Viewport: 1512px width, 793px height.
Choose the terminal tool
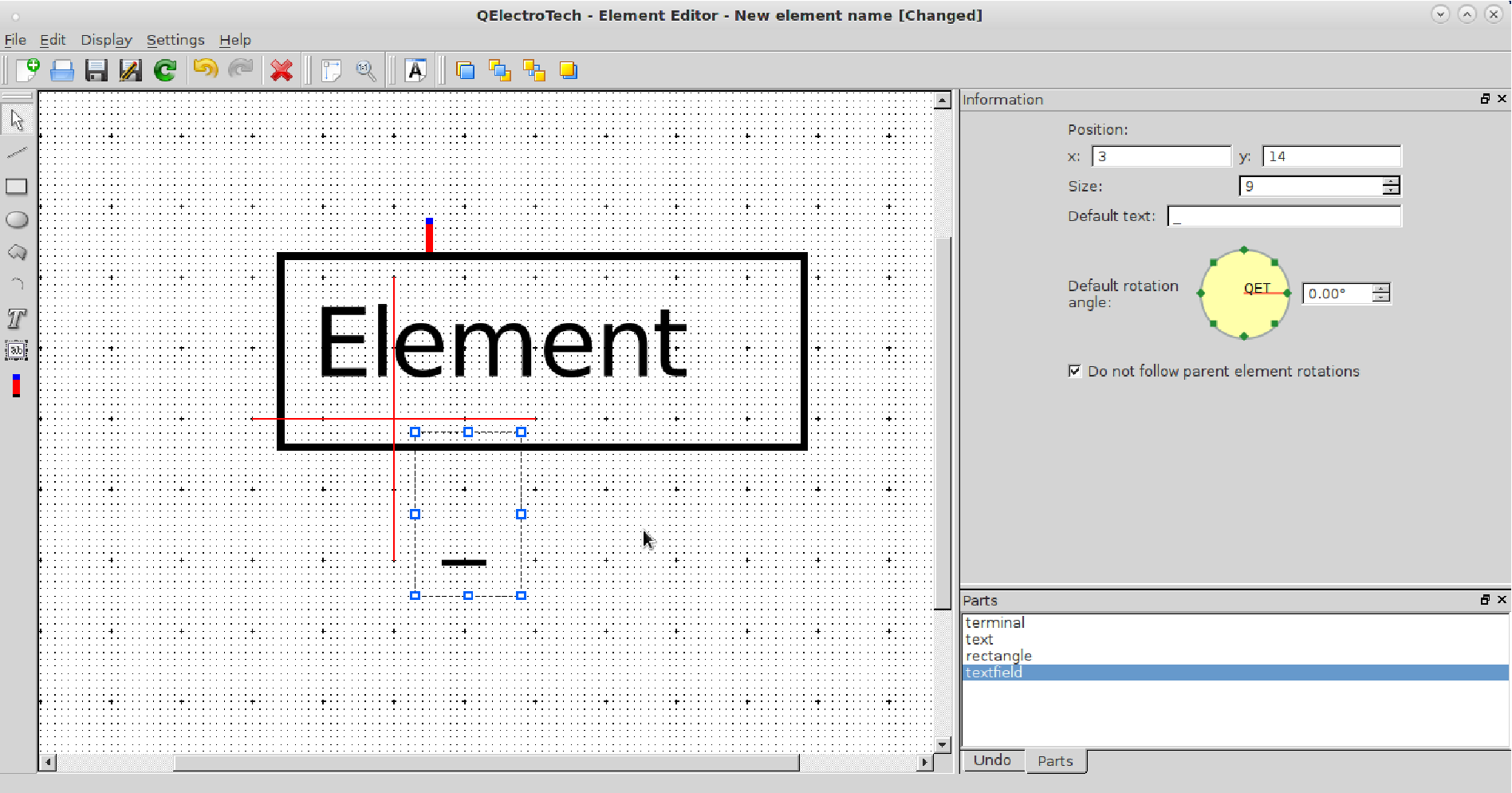click(x=17, y=385)
